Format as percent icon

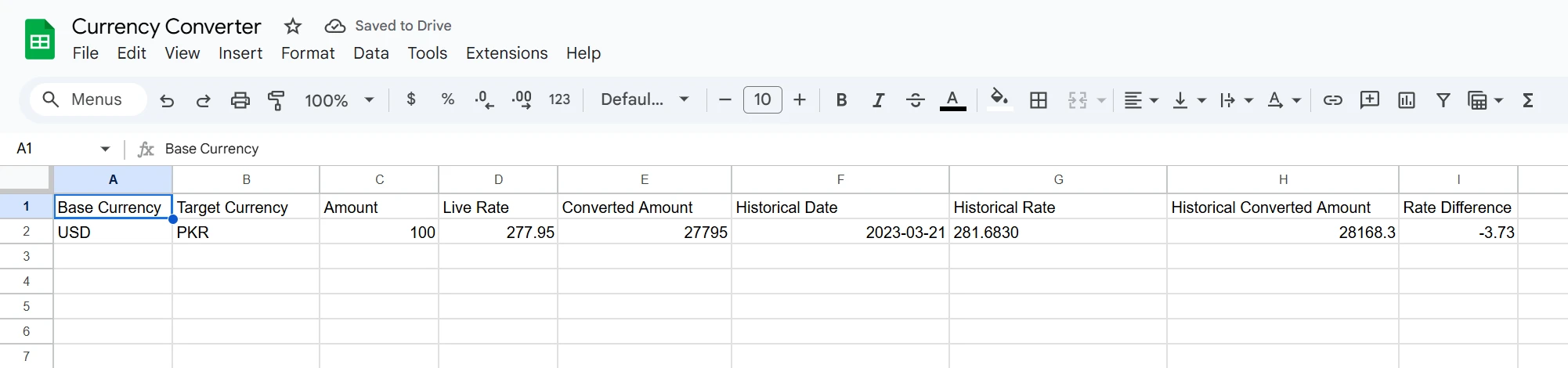point(448,99)
